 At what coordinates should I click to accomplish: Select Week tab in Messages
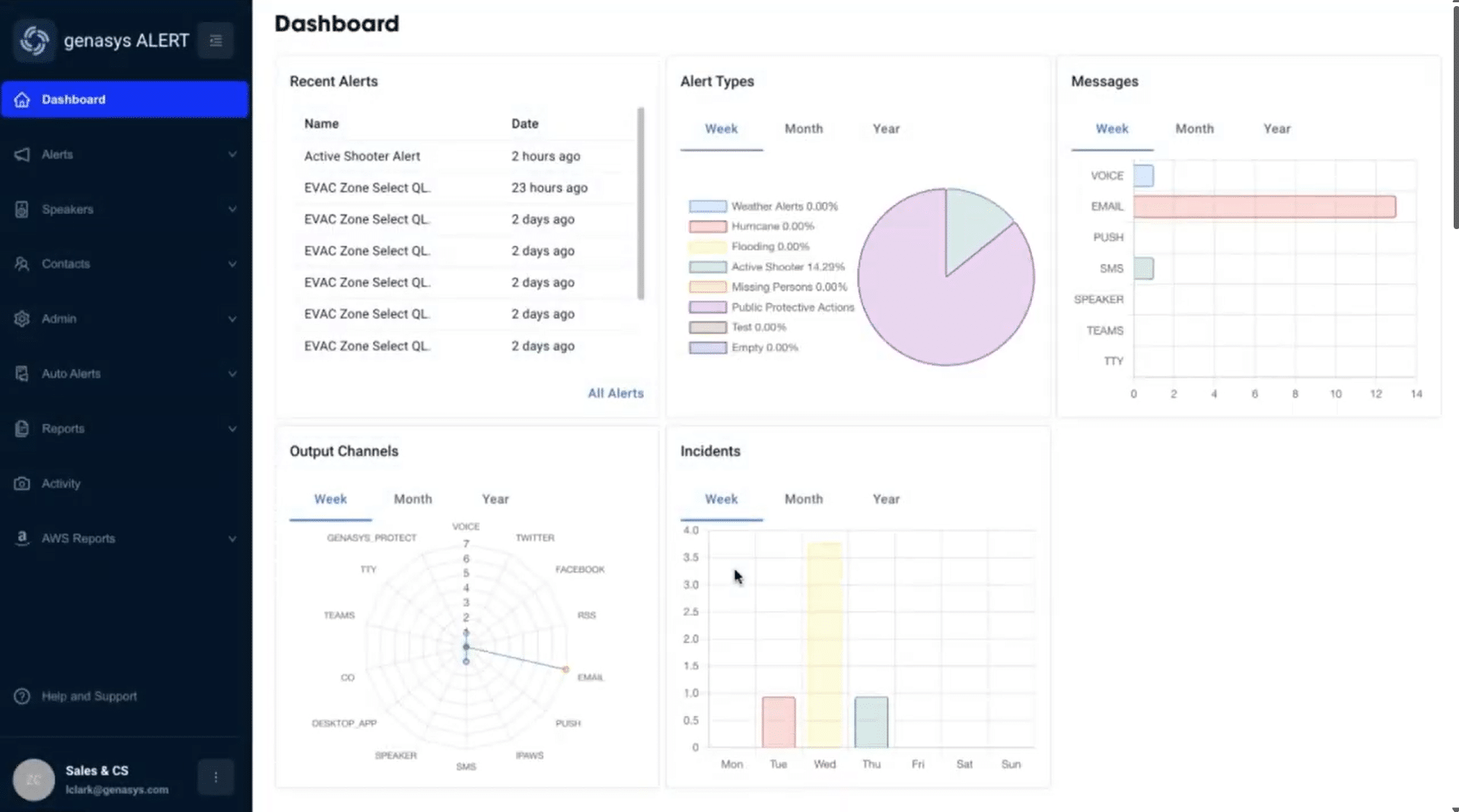1112,129
